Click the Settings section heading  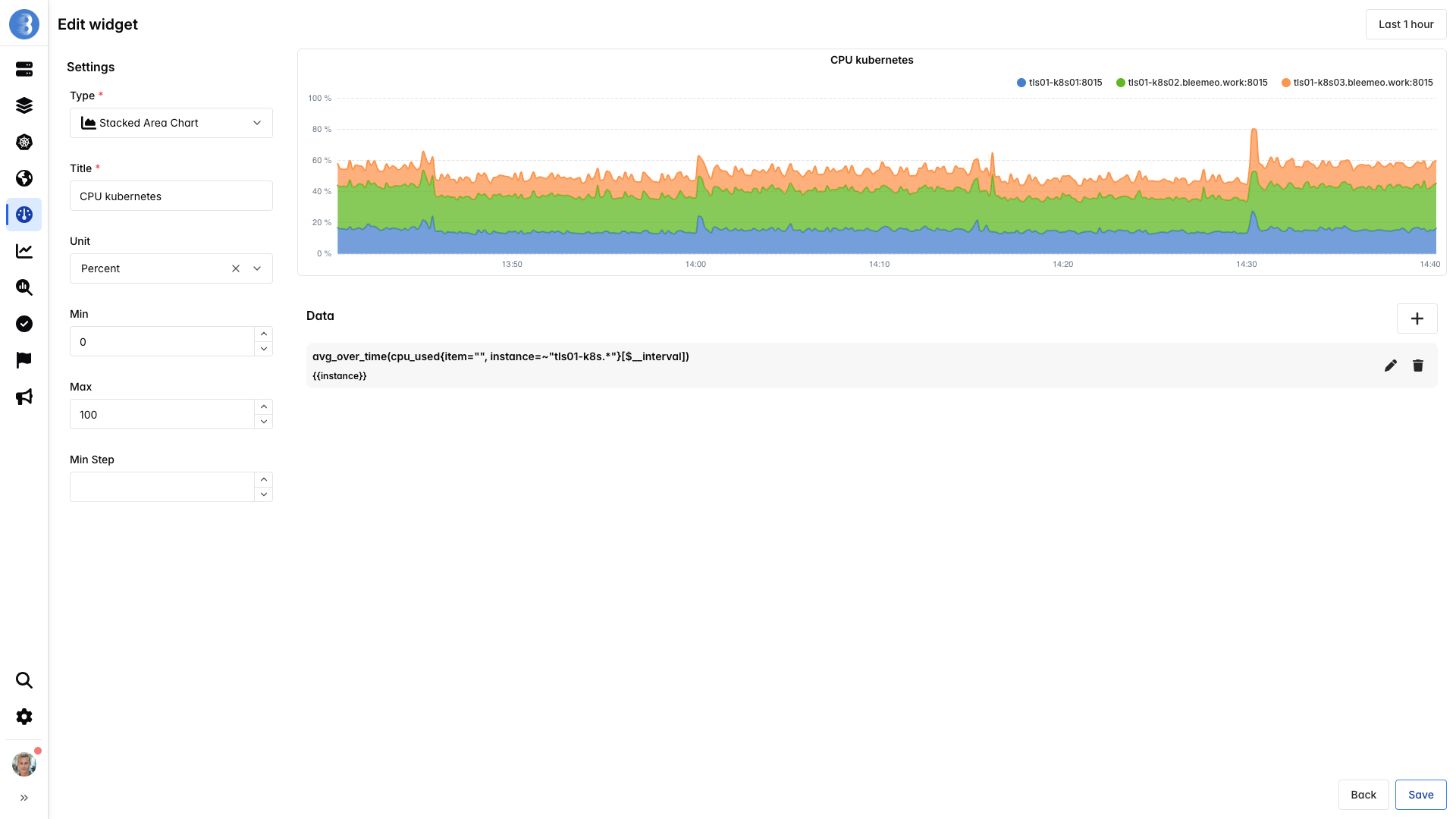coord(91,67)
